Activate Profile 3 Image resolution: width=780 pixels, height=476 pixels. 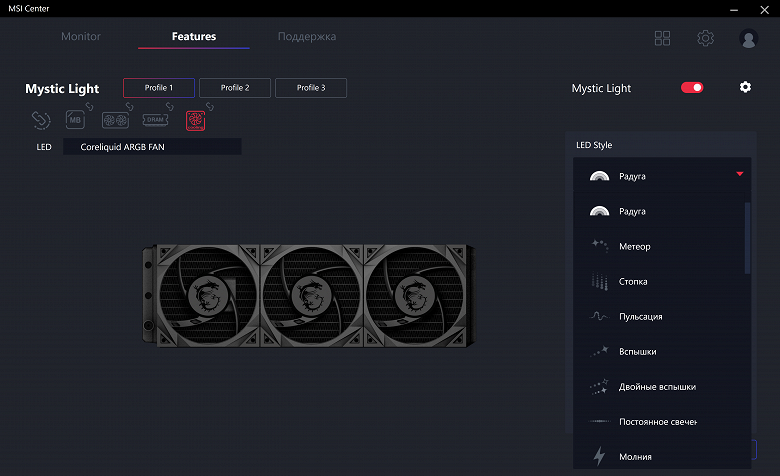pos(311,88)
